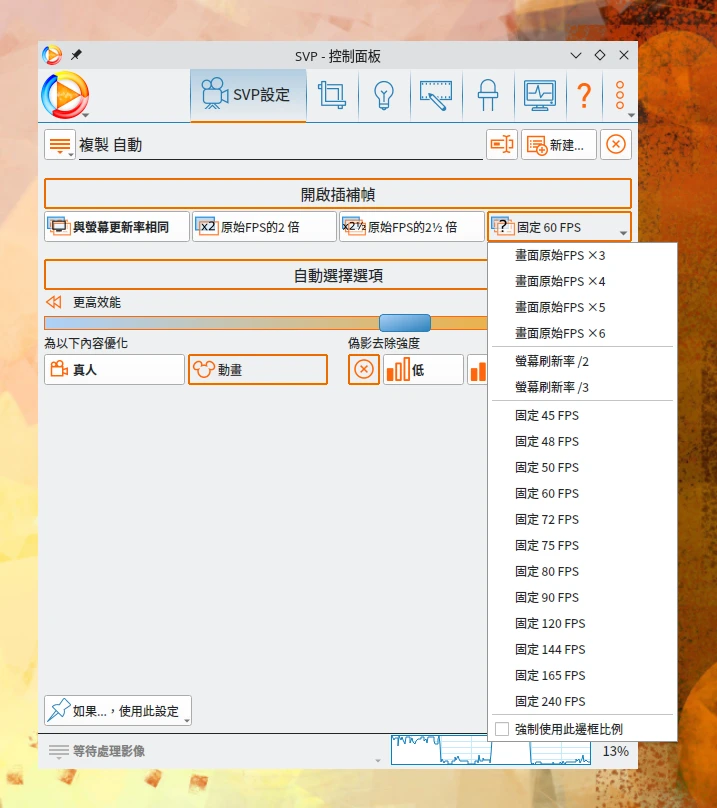Select 固定 75 FPS menu entry
717x808 pixels.
[x=582, y=545]
